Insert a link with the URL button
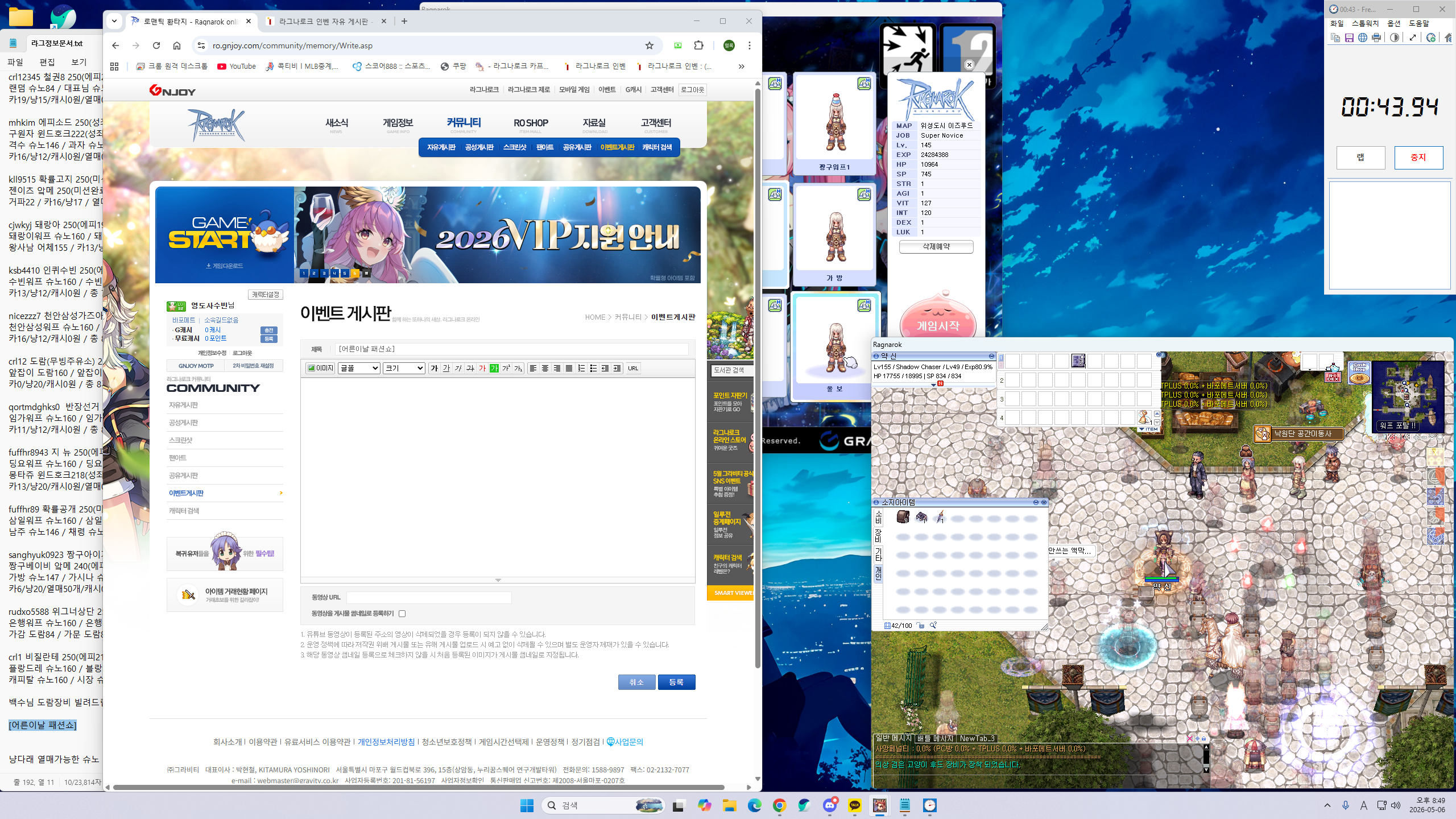1456x819 pixels. [x=632, y=369]
